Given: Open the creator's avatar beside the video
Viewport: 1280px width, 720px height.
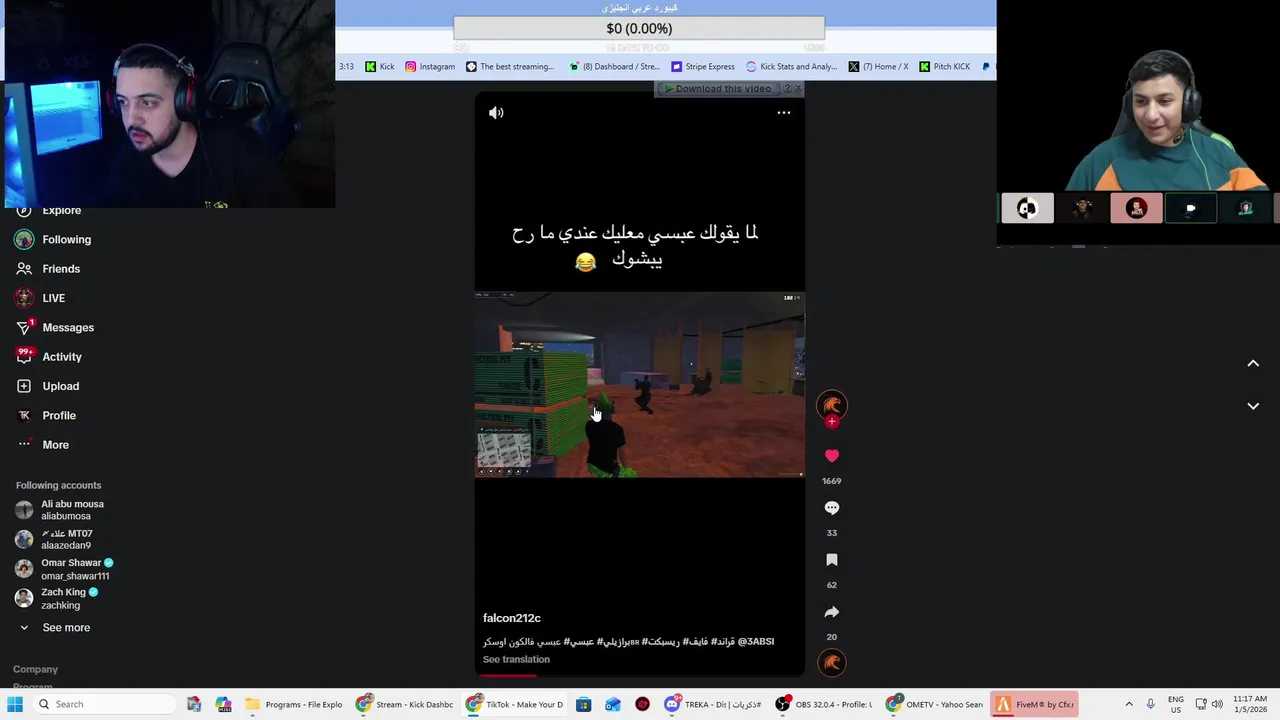Looking at the screenshot, I should (x=831, y=404).
